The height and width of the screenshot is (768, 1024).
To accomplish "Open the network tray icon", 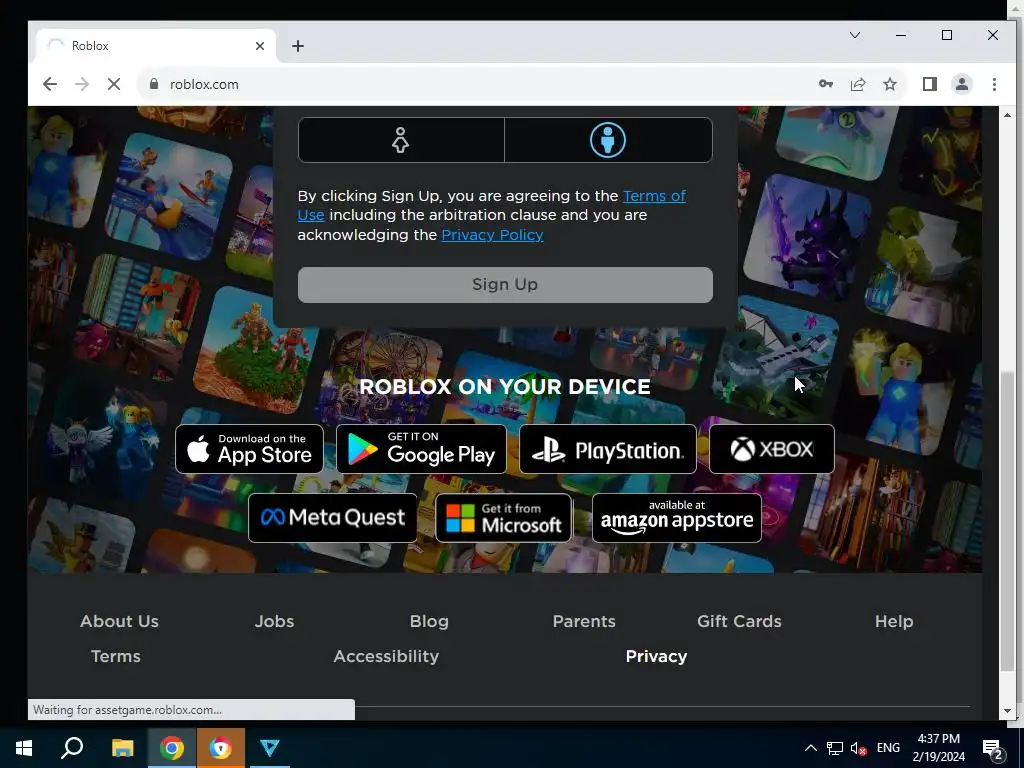I will click(x=835, y=748).
